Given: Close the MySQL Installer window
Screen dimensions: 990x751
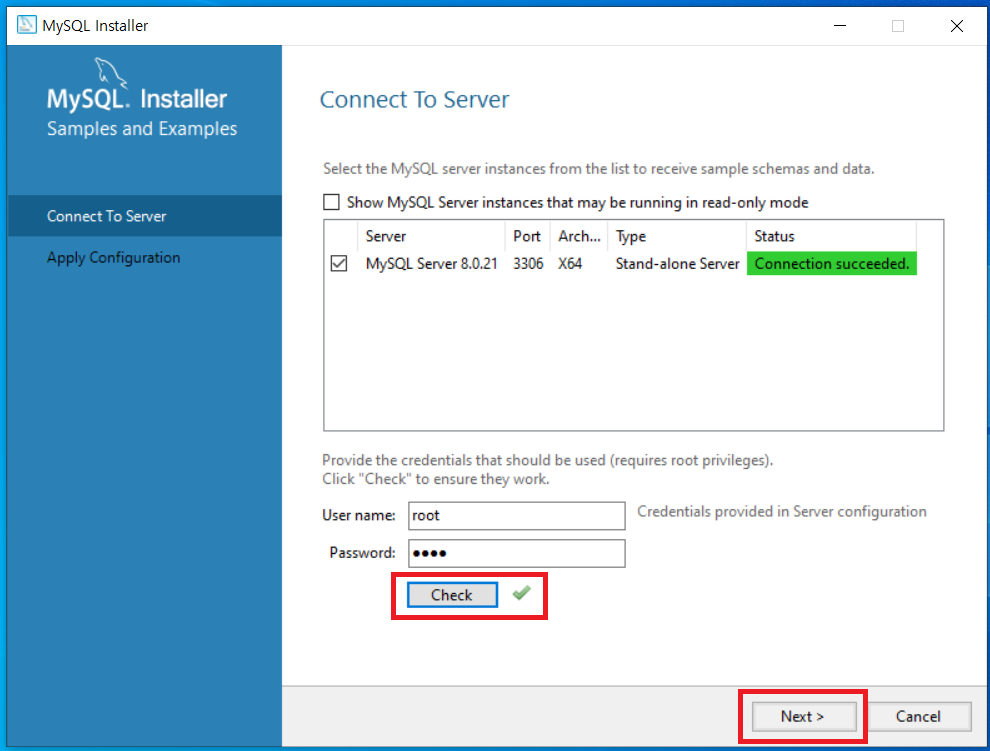Looking at the screenshot, I should tap(957, 25).
